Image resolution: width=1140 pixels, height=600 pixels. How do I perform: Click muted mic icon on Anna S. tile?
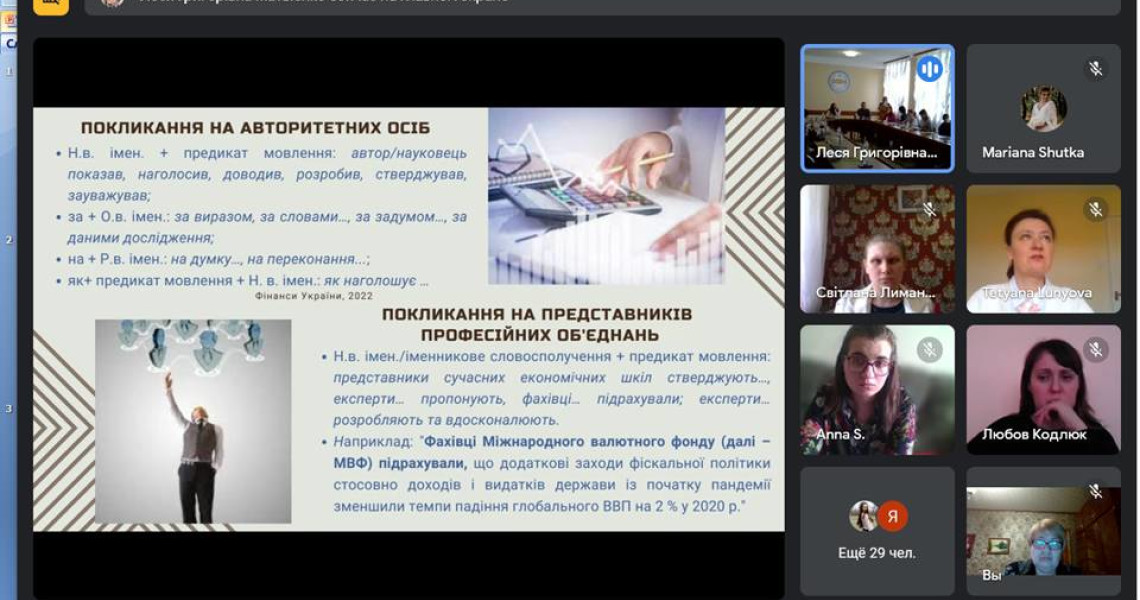tap(928, 351)
